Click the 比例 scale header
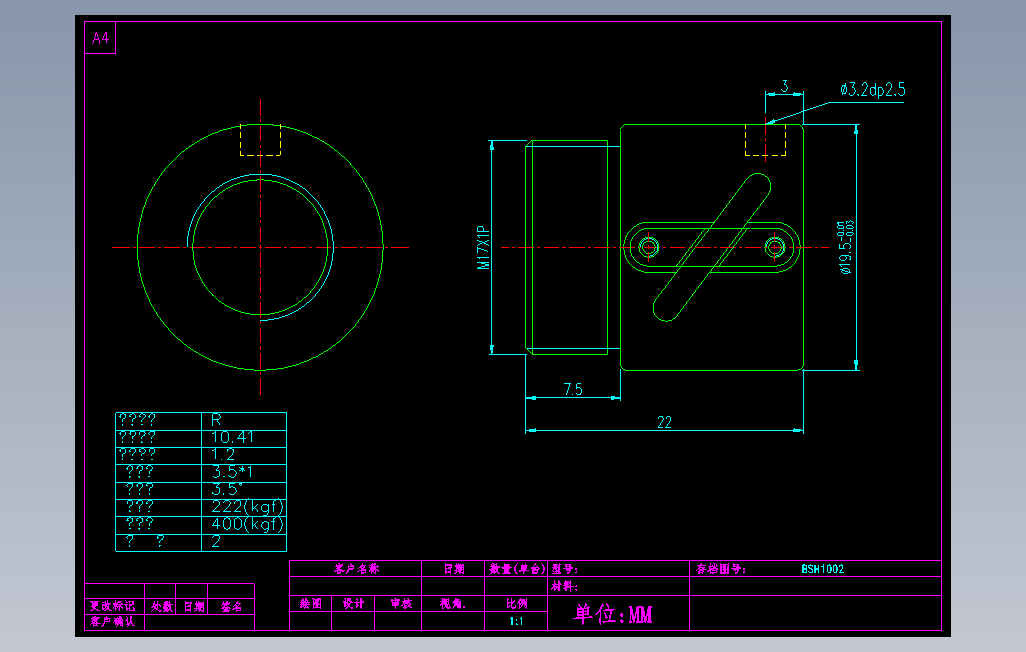 pyautogui.click(x=516, y=604)
